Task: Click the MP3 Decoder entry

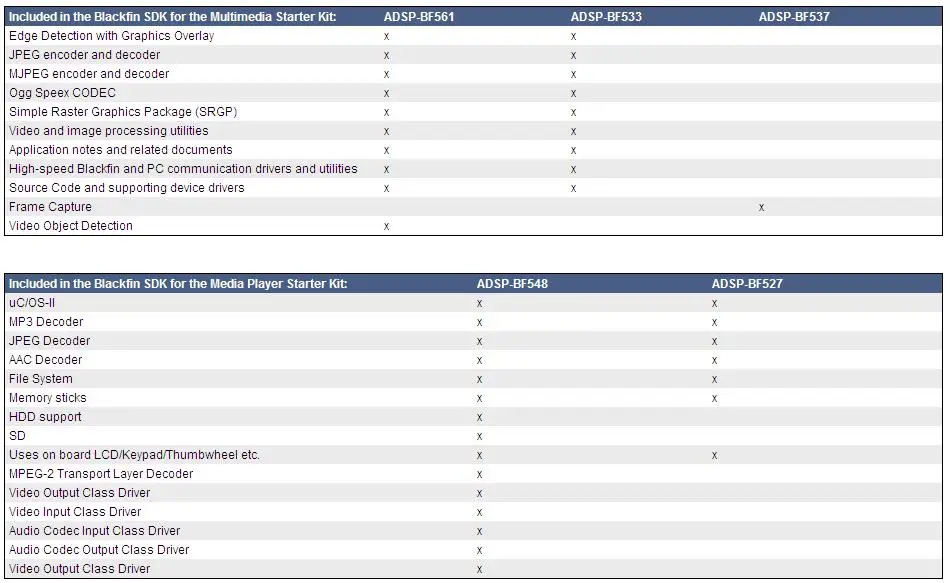Action: pyautogui.click(x=45, y=322)
